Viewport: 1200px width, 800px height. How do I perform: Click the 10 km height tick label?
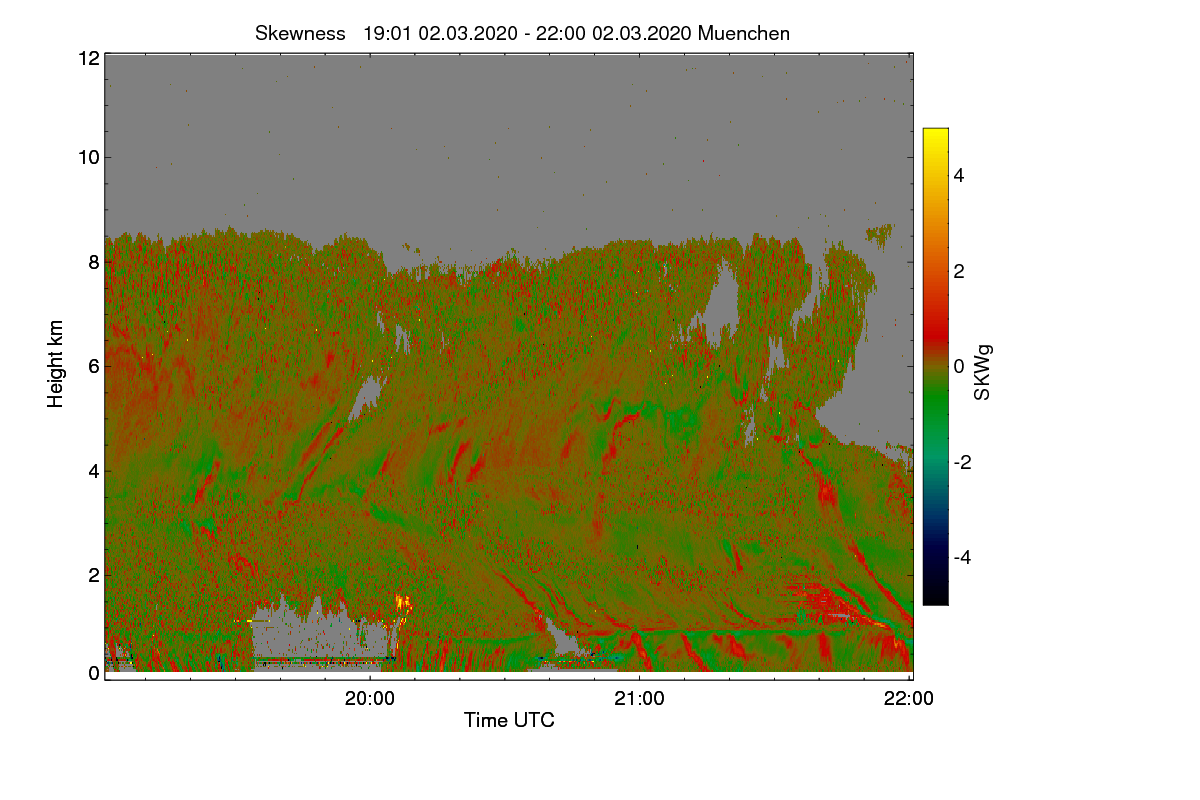(x=88, y=157)
